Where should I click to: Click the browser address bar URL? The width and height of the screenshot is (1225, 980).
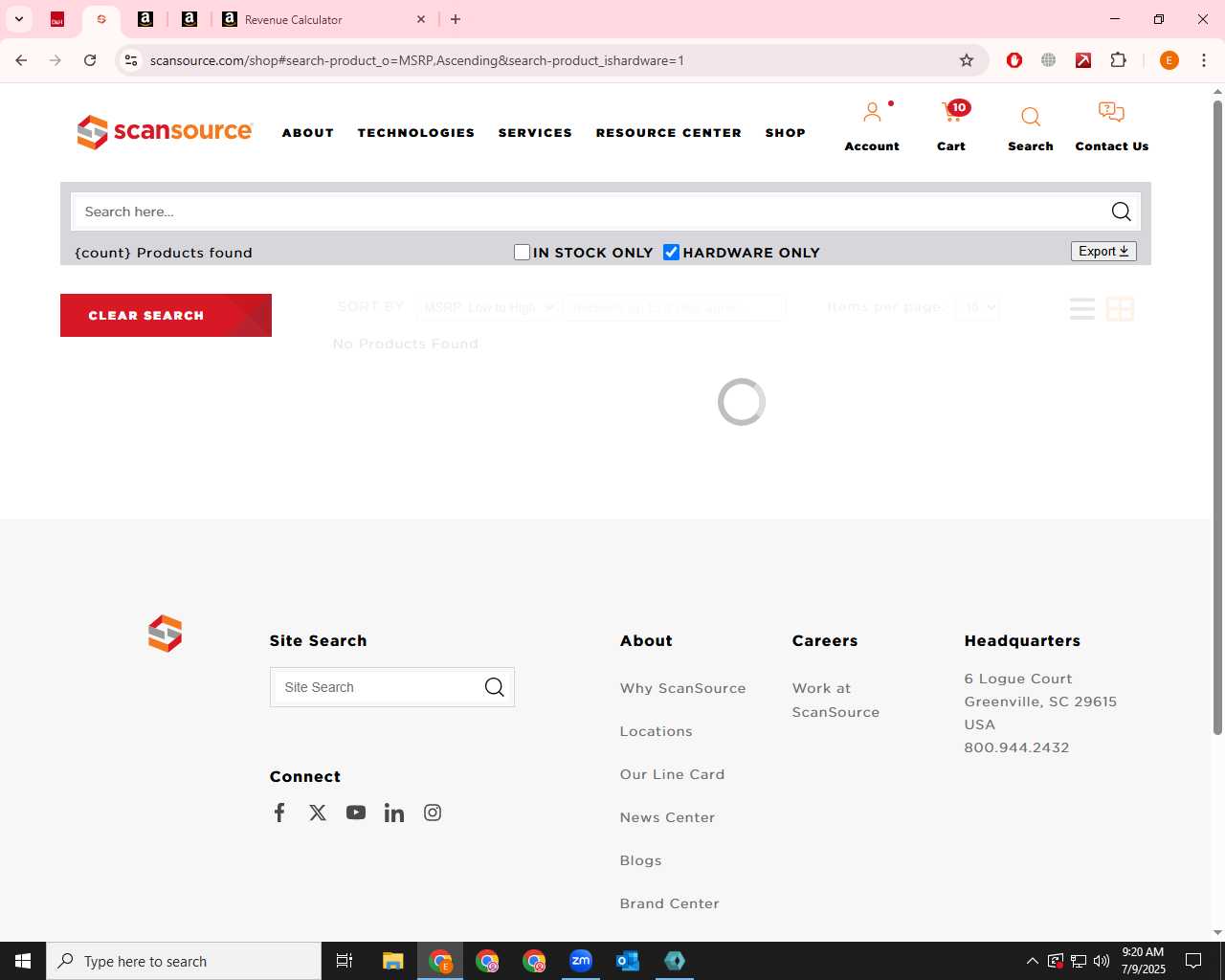click(416, 60)
